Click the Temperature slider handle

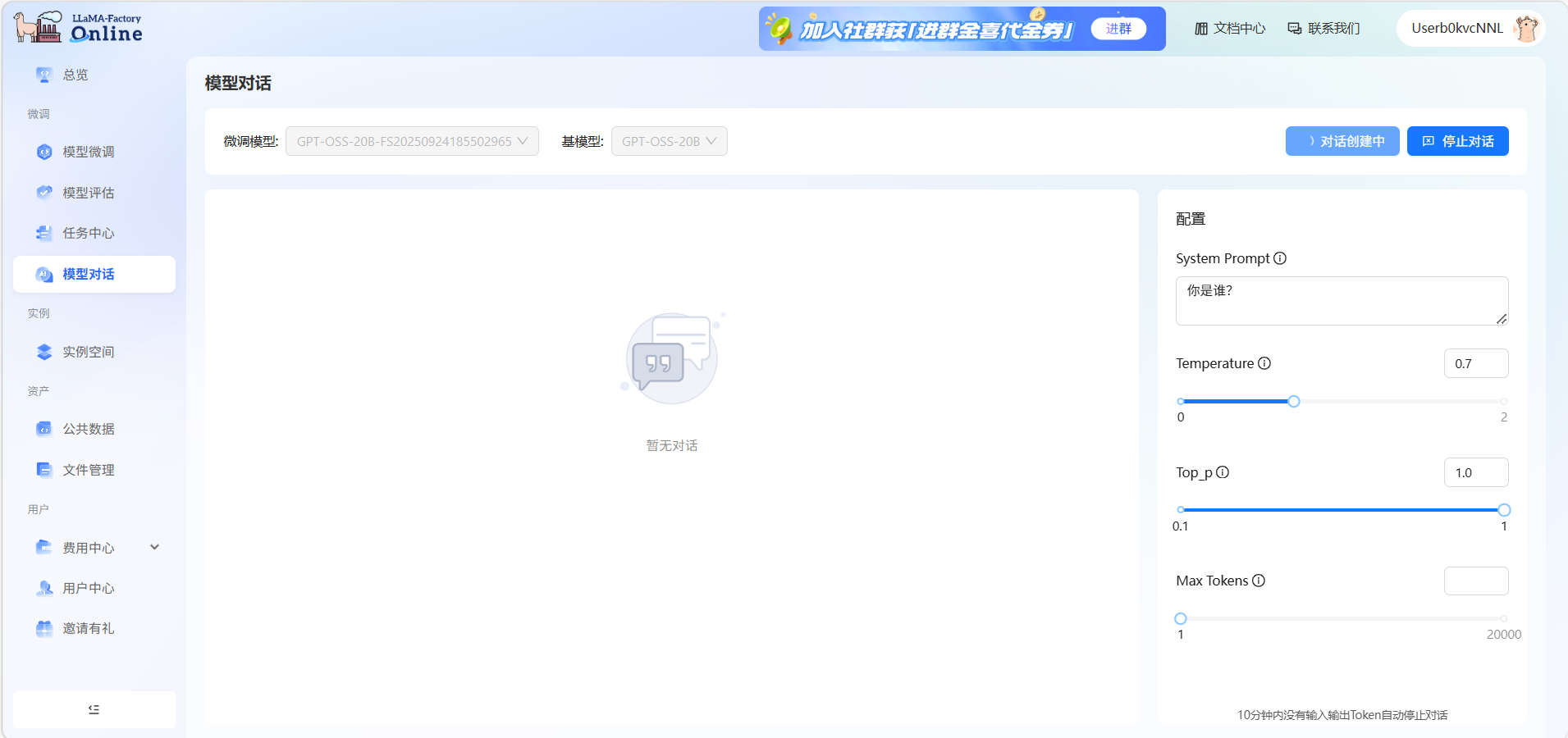tap(1294, 401)
